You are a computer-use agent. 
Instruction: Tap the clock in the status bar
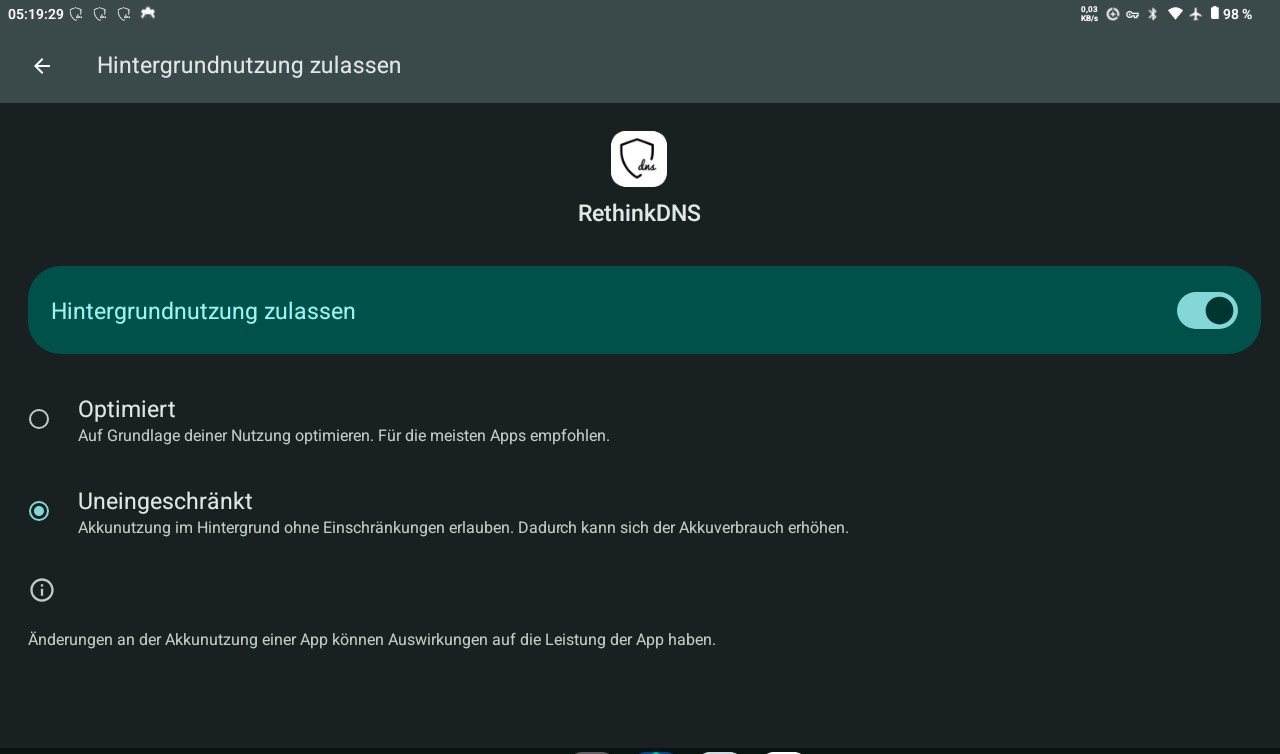[36, 14]
